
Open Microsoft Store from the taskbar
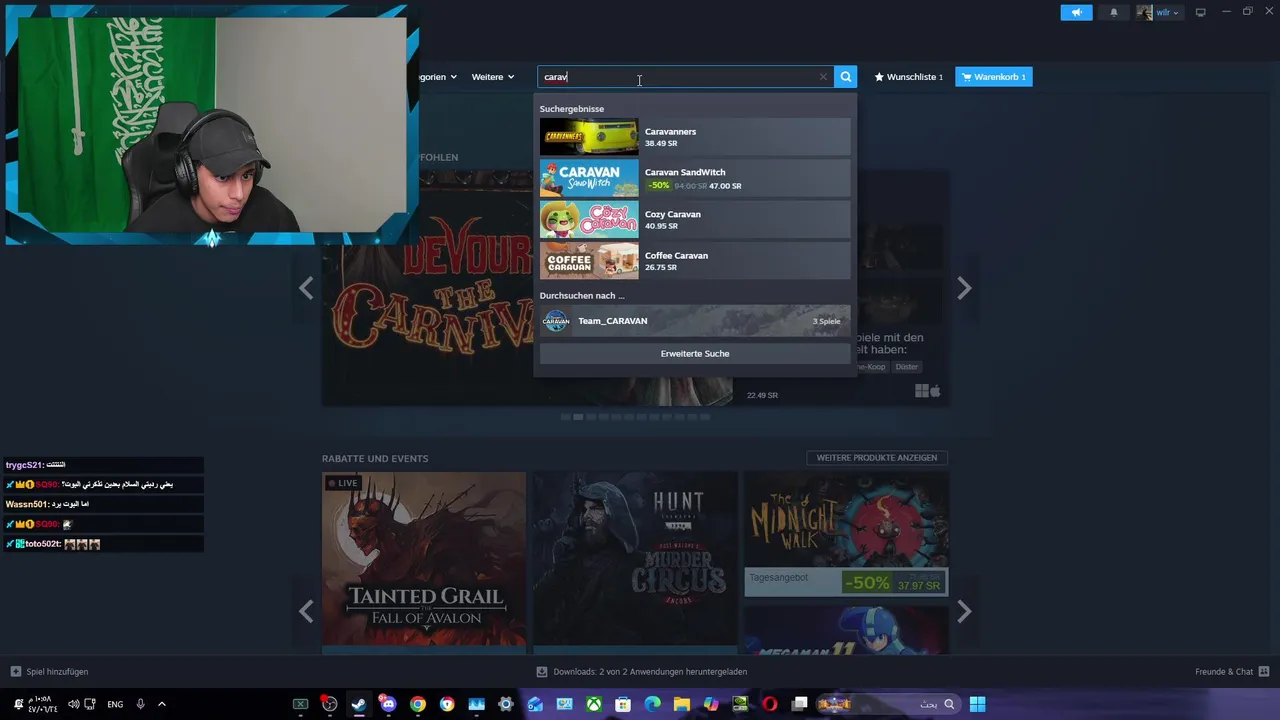pos(623,704)
